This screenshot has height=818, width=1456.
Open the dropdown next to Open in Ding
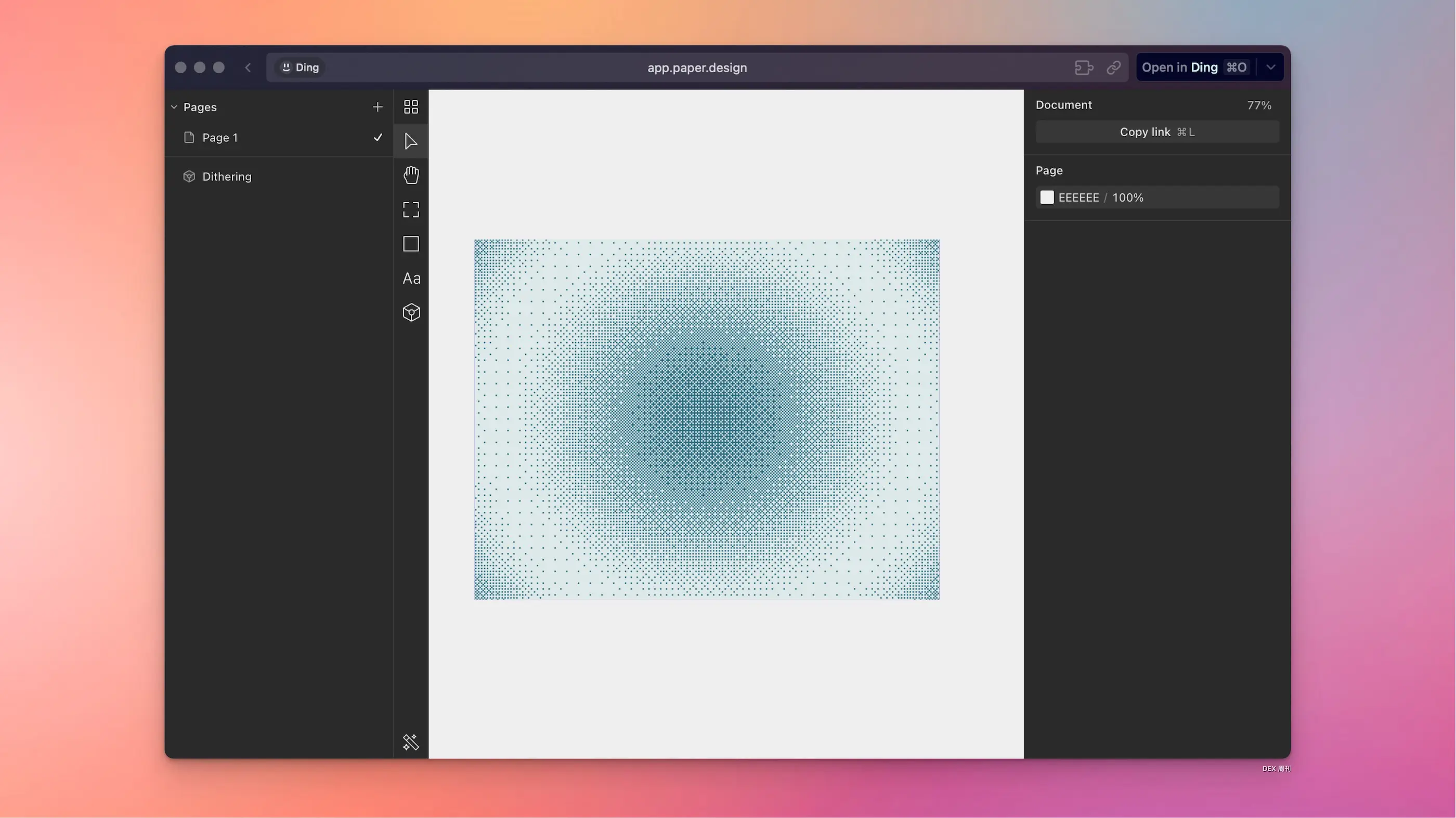click(x=1270, y=68)
